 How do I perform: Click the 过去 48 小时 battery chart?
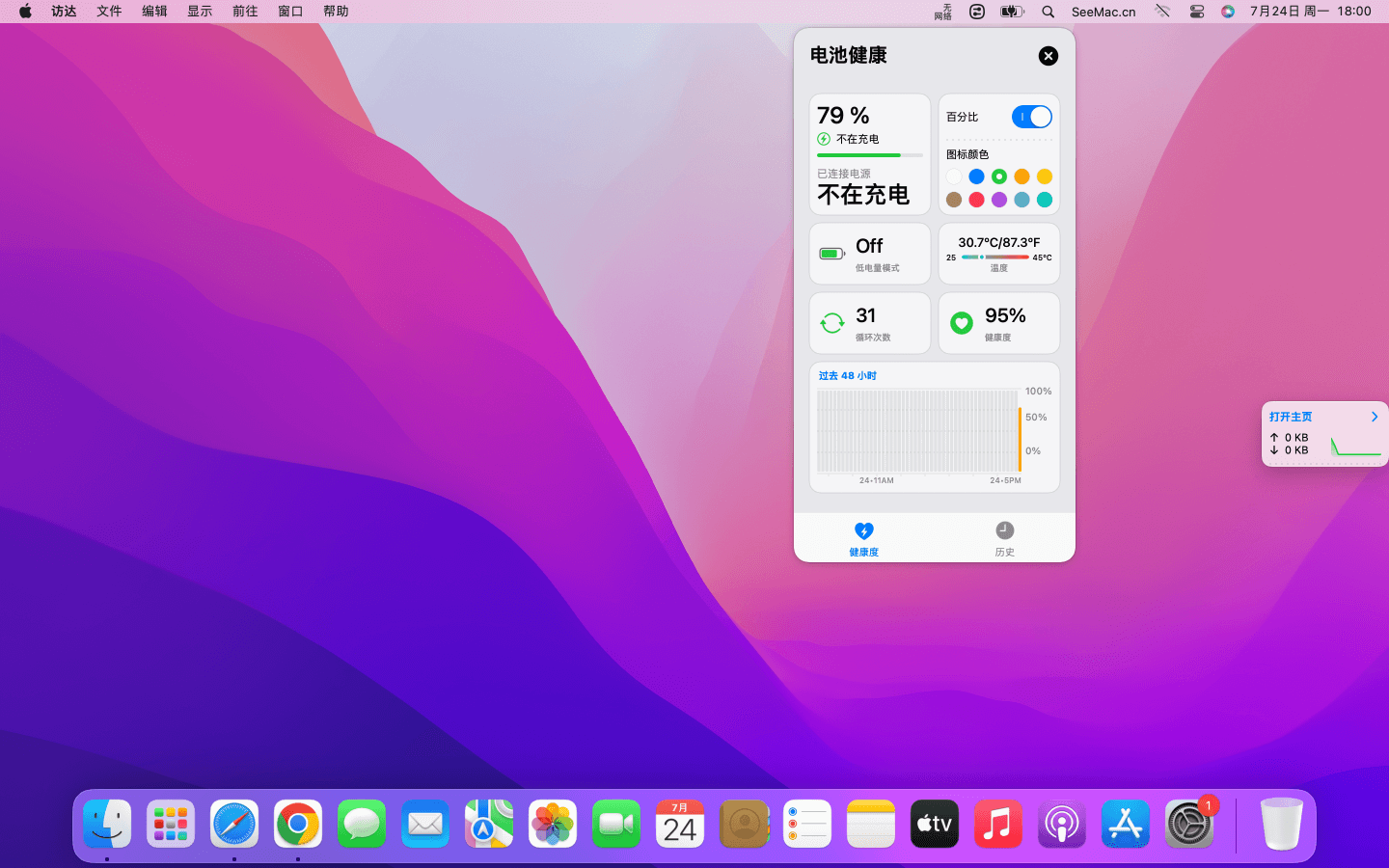pos(917,430)
